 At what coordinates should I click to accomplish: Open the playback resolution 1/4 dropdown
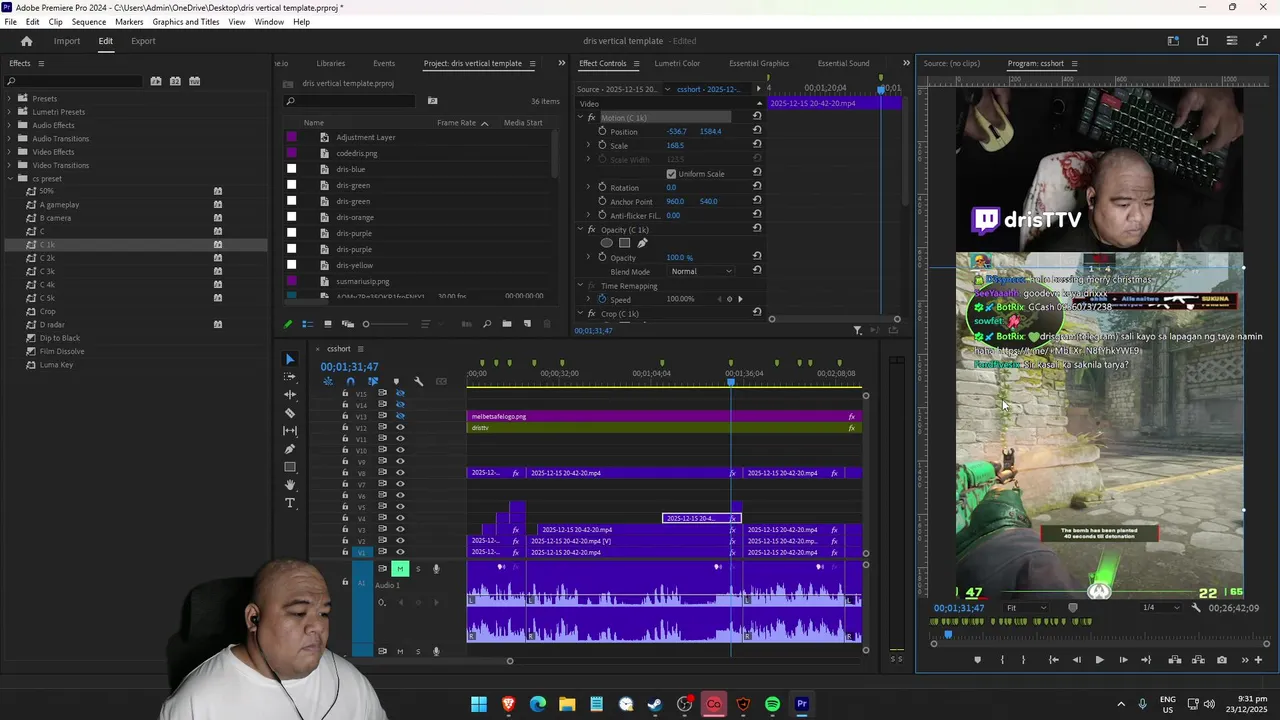[x=1161, y=608]
